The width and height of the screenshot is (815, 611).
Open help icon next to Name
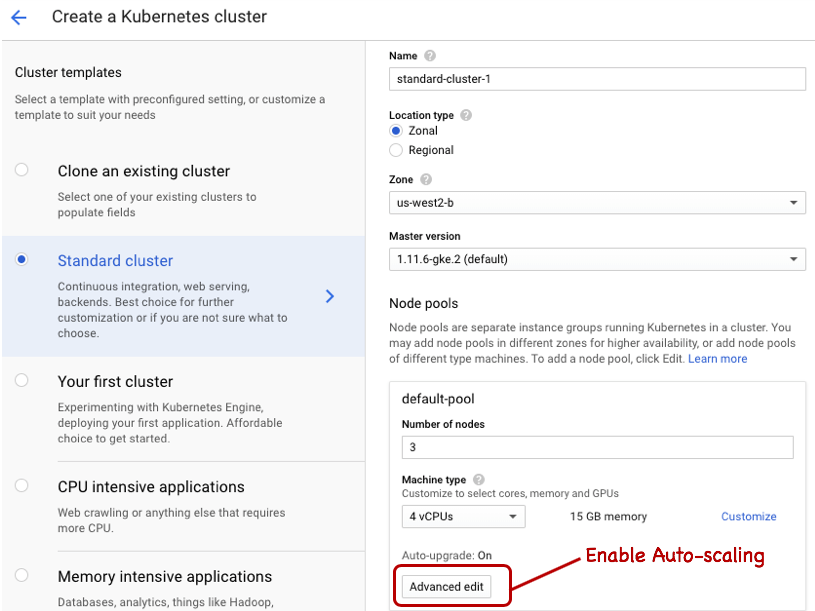click(430, 56)
